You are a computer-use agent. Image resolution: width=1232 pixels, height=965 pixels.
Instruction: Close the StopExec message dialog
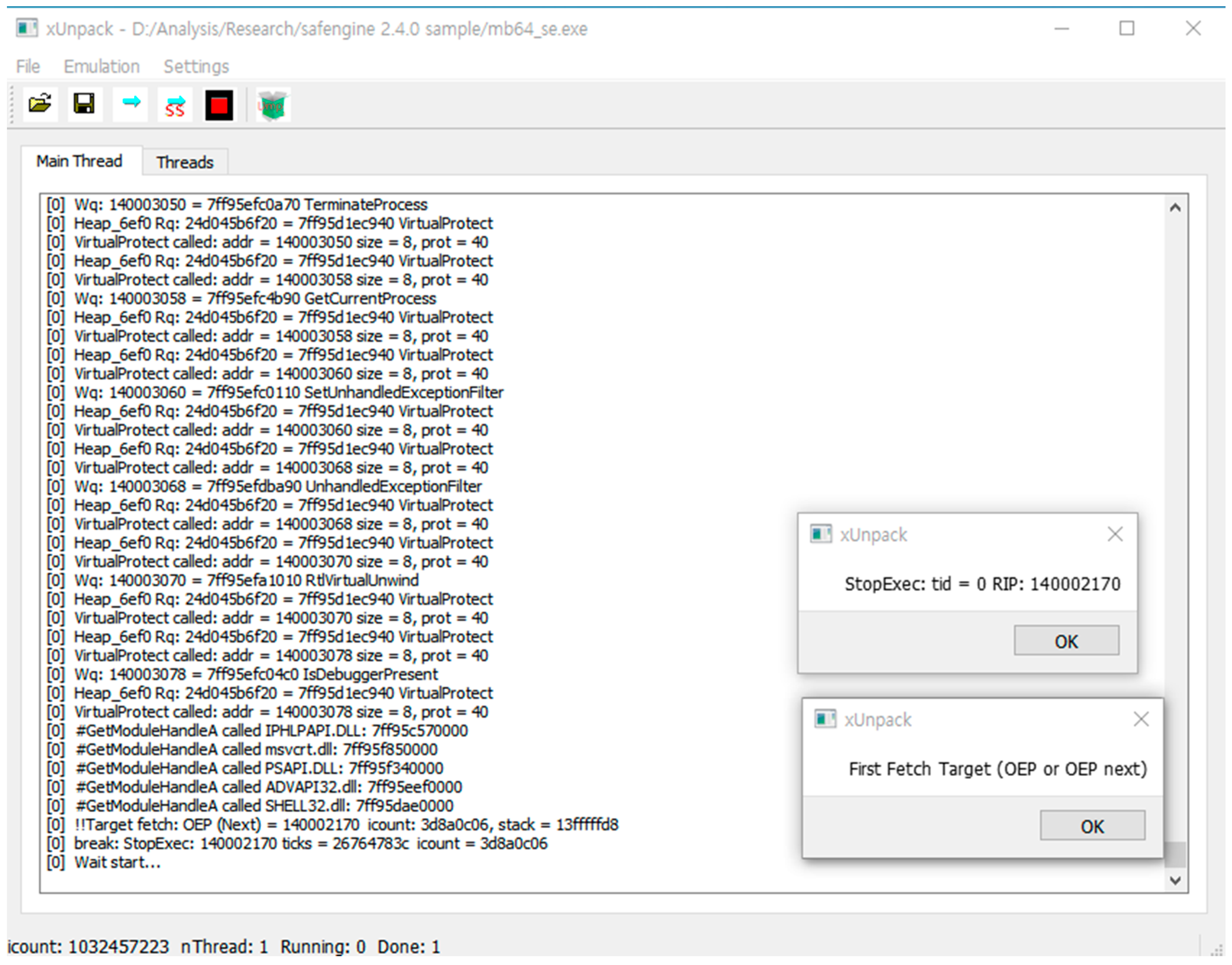click(1115, 534)
